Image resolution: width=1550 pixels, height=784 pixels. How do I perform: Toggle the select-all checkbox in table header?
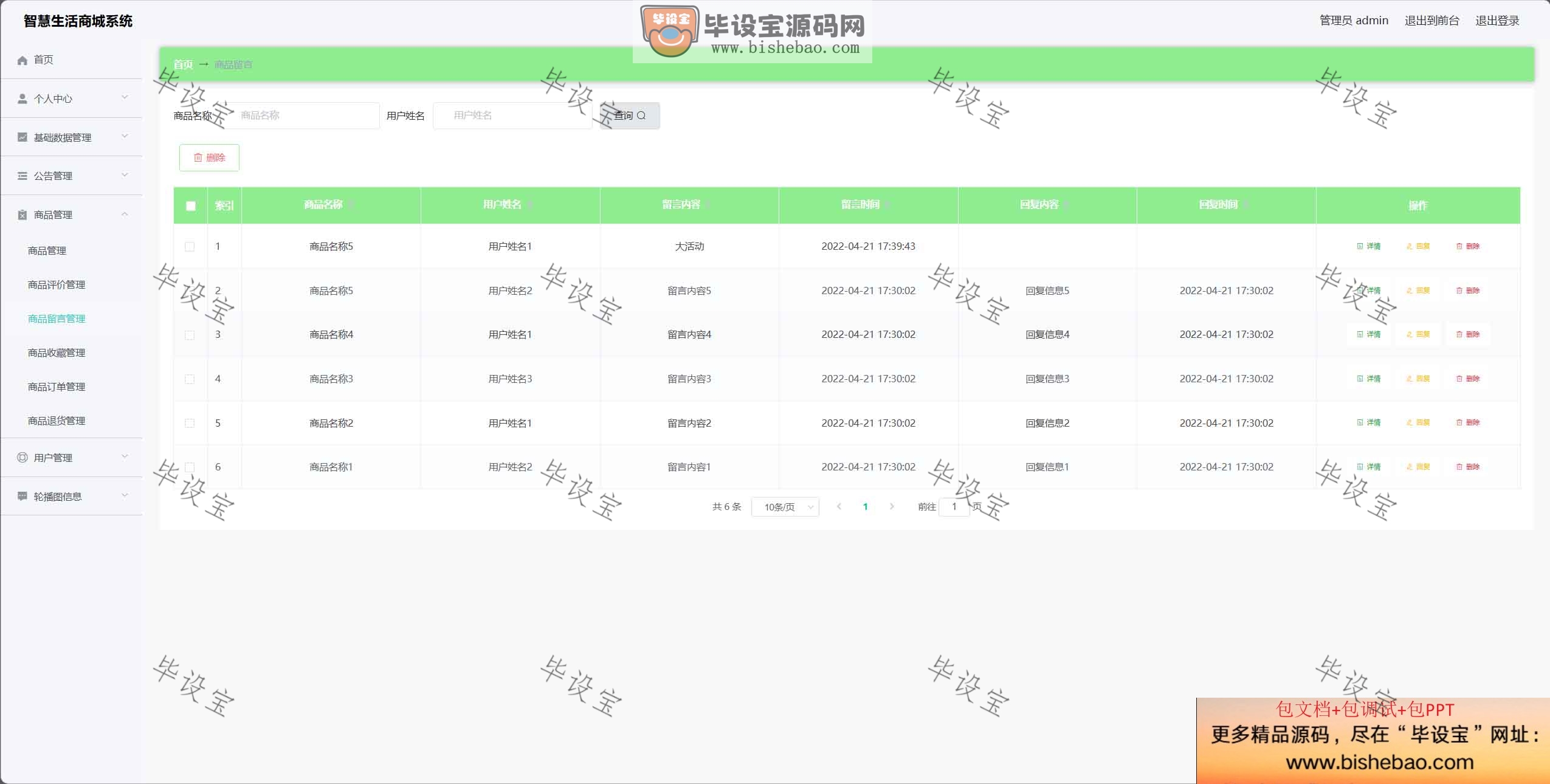191,206
